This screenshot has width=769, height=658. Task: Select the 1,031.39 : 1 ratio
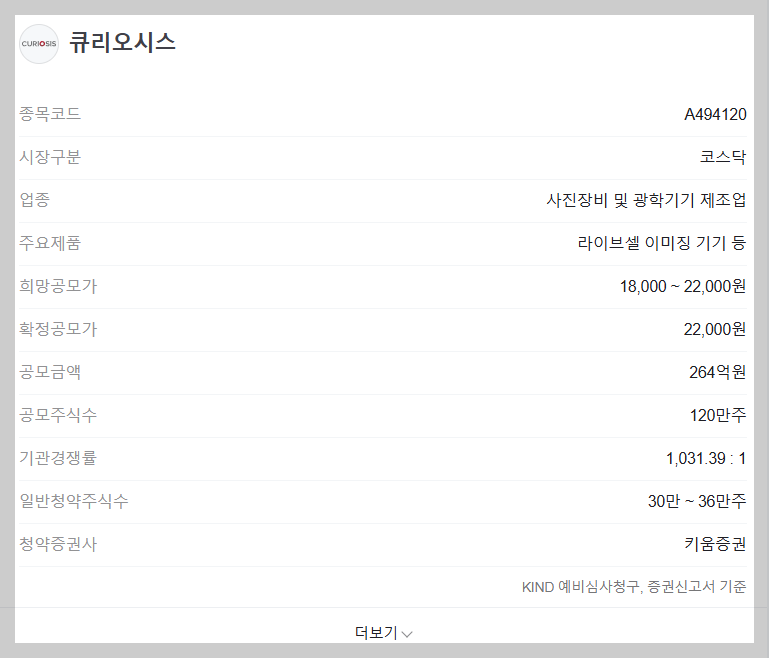pos(706,458)
